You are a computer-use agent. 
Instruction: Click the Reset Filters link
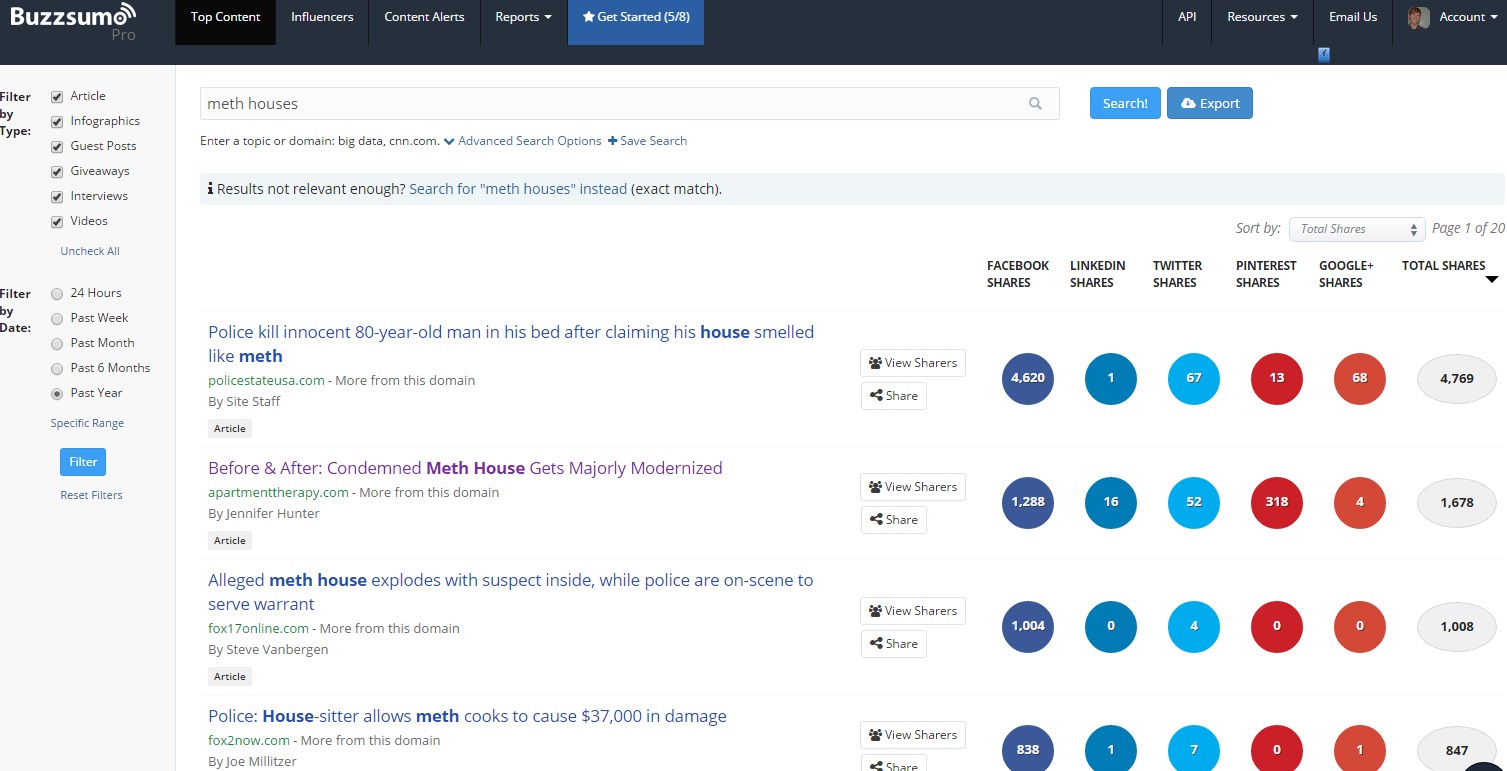pos(91,495)
